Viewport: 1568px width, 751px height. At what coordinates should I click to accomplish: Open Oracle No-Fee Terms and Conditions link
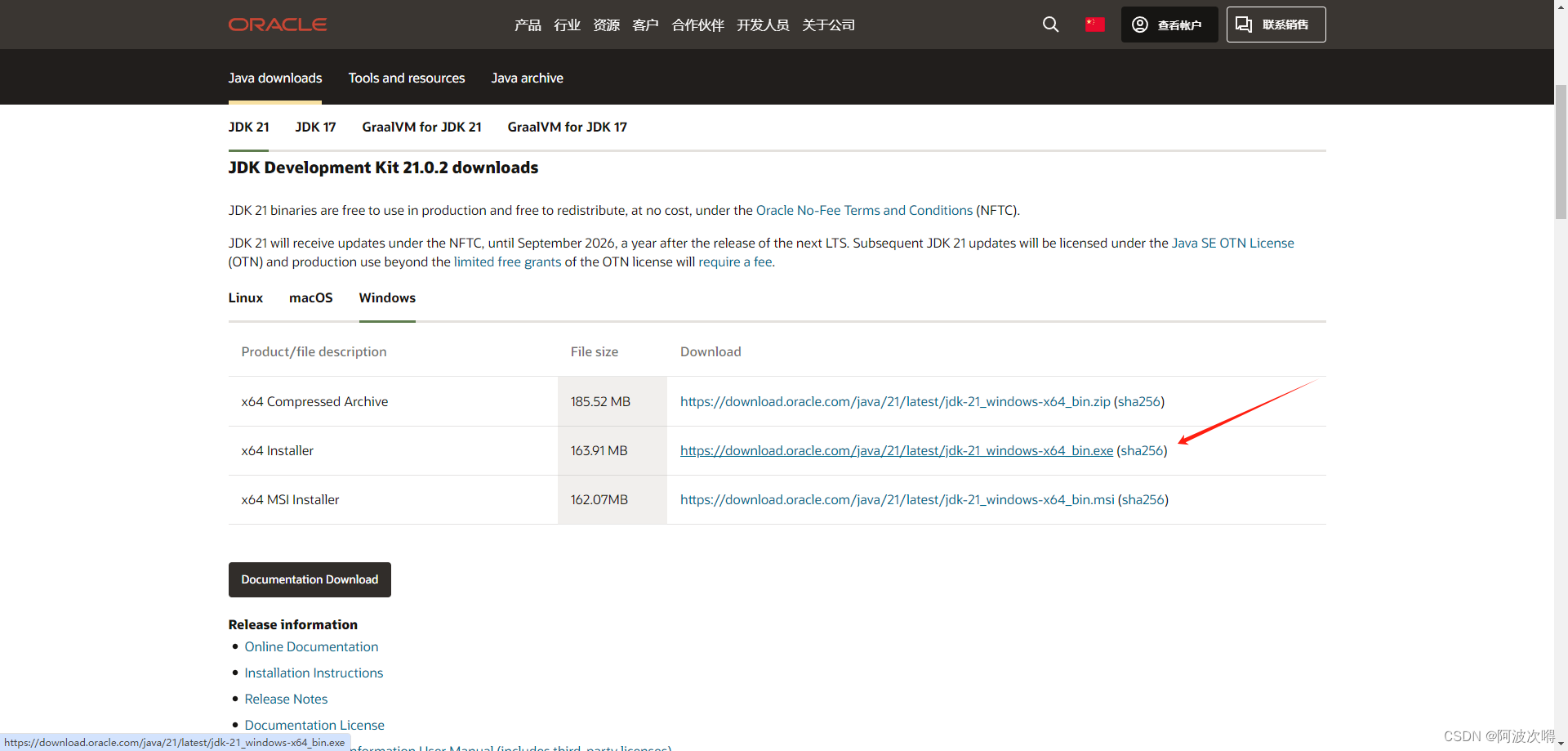click(x=864, y=210)
